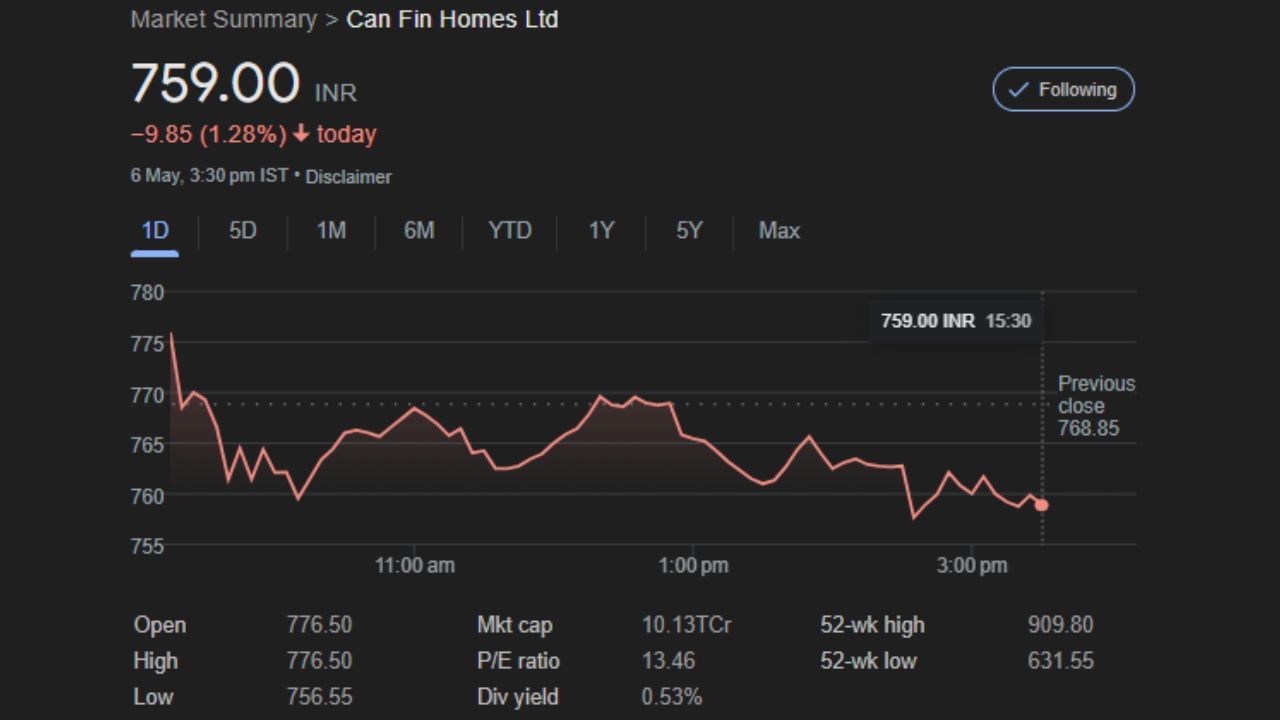Click the chart's 15:30 end-point marker dot
This screenshot has width=1280, height=720.
pyautogui.click(x=1042, y=505)
